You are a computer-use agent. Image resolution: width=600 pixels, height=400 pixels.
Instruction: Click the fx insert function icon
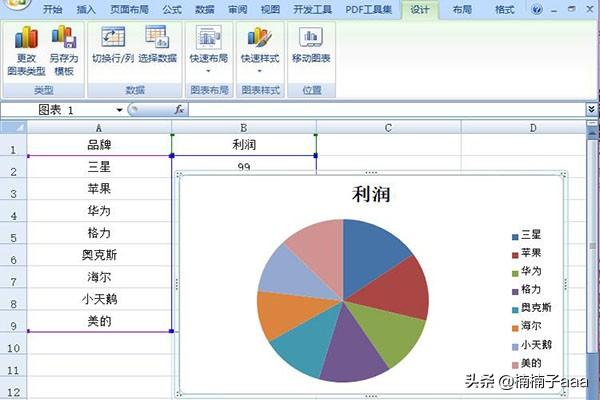pos(179,110)
